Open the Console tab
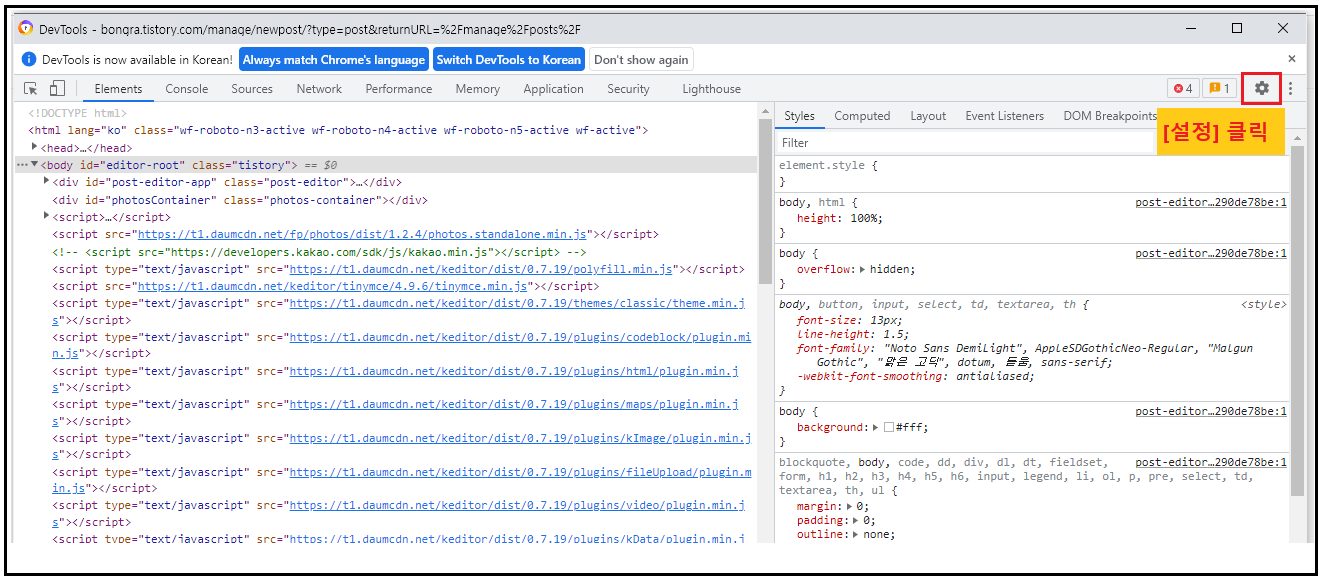 click(187, 89)
